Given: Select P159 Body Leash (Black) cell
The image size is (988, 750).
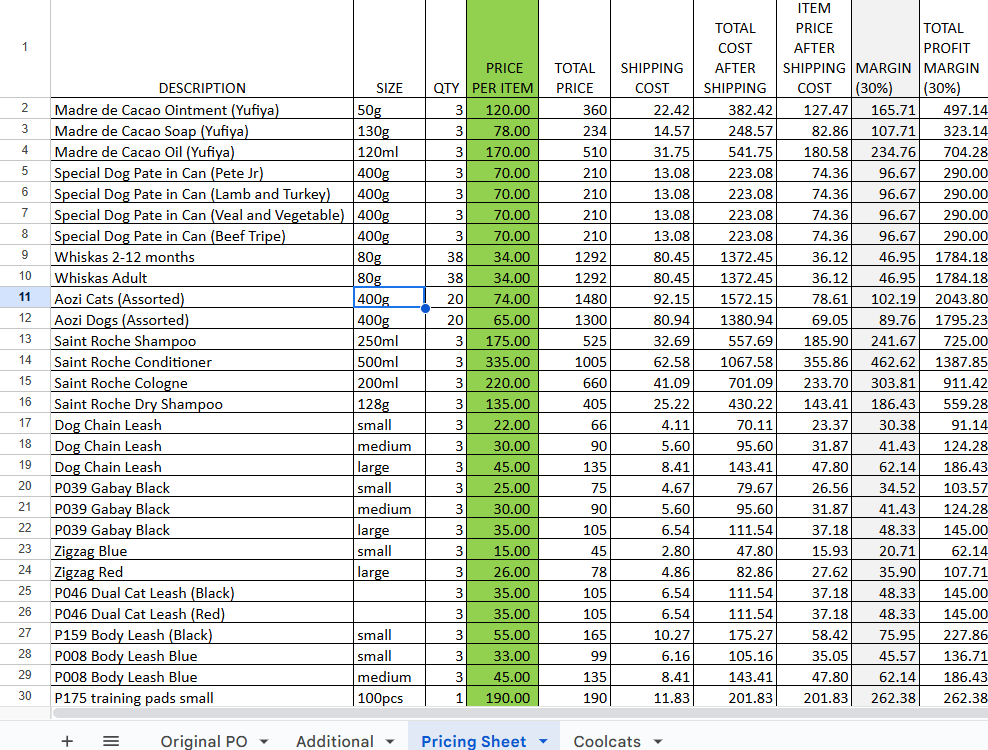Looking at the screenshot, I should (202, 635).
